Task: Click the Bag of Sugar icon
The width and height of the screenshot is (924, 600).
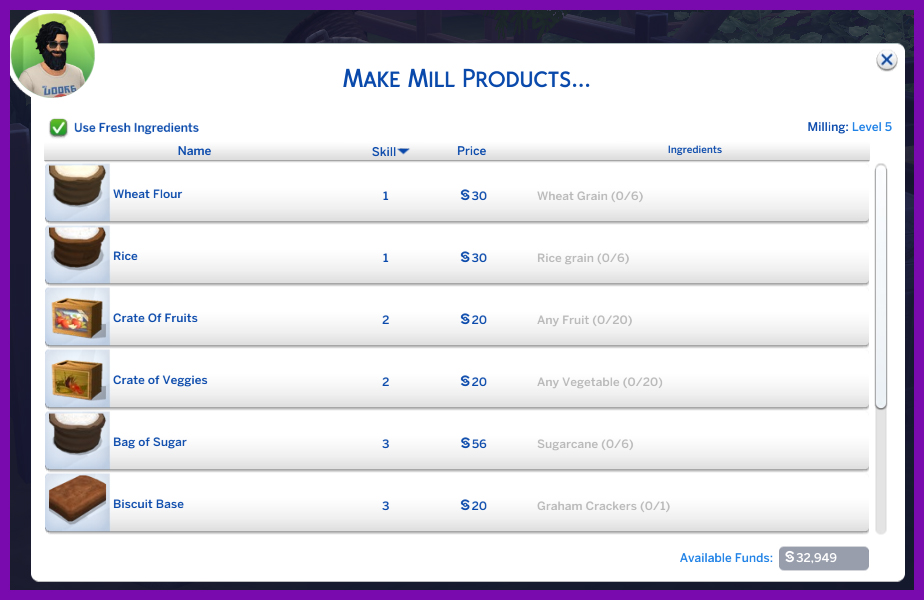Action: [x=77, y=440]
